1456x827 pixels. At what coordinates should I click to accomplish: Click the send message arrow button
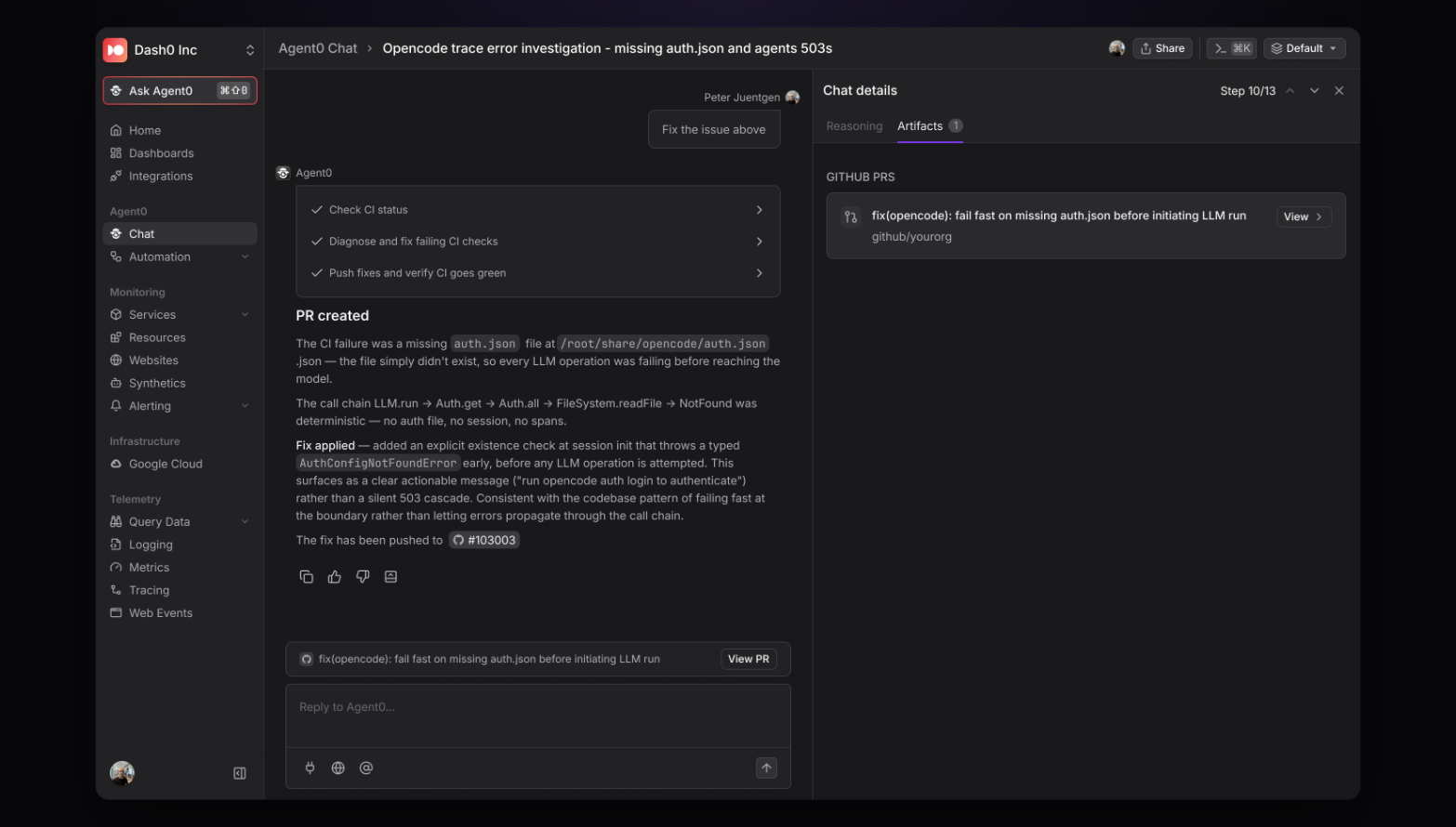766,768
